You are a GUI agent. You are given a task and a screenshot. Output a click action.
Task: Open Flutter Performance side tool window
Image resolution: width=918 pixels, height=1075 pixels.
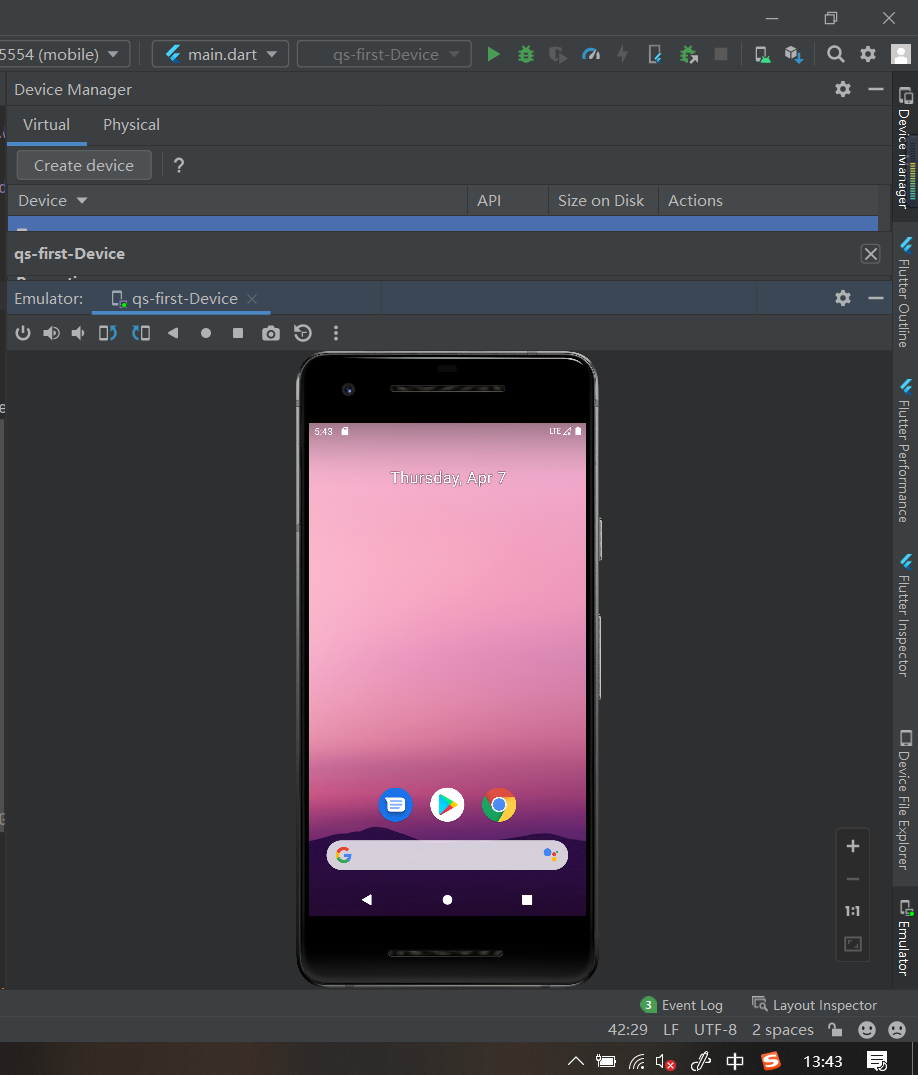pos(905,451)
